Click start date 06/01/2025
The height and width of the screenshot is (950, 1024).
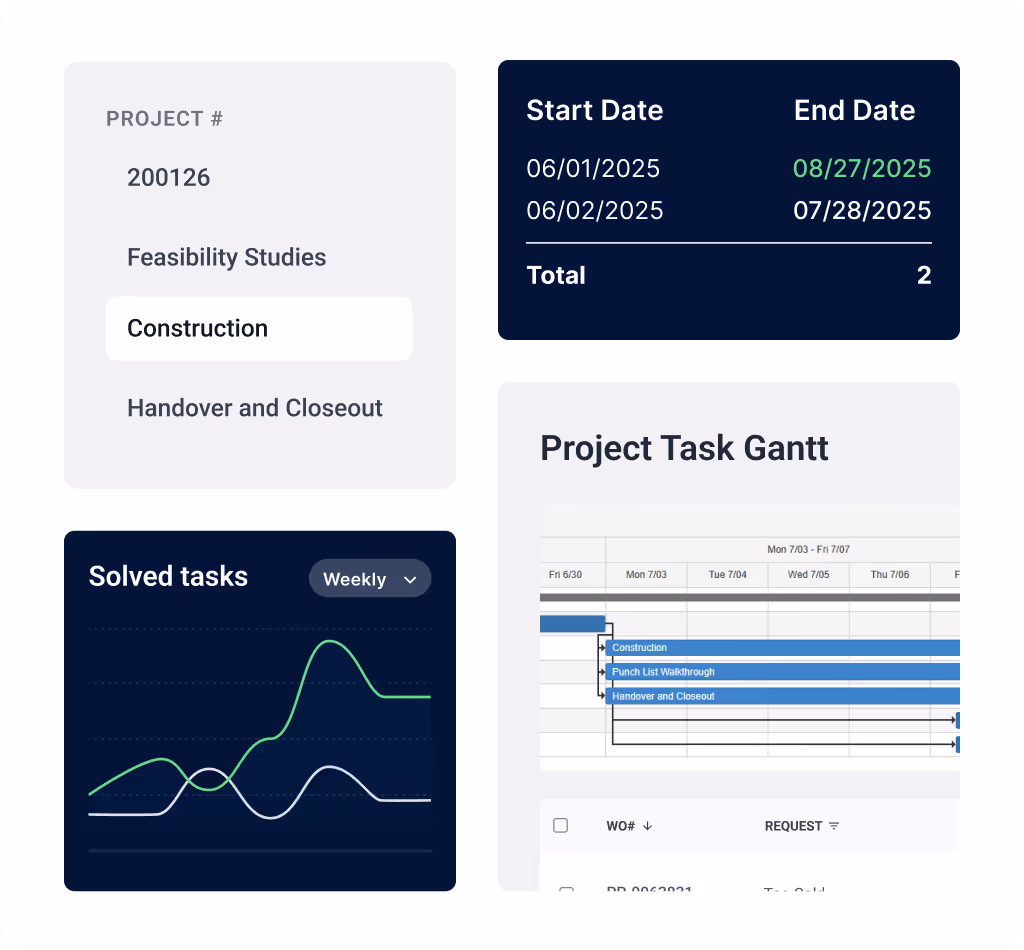pos(593,168)
